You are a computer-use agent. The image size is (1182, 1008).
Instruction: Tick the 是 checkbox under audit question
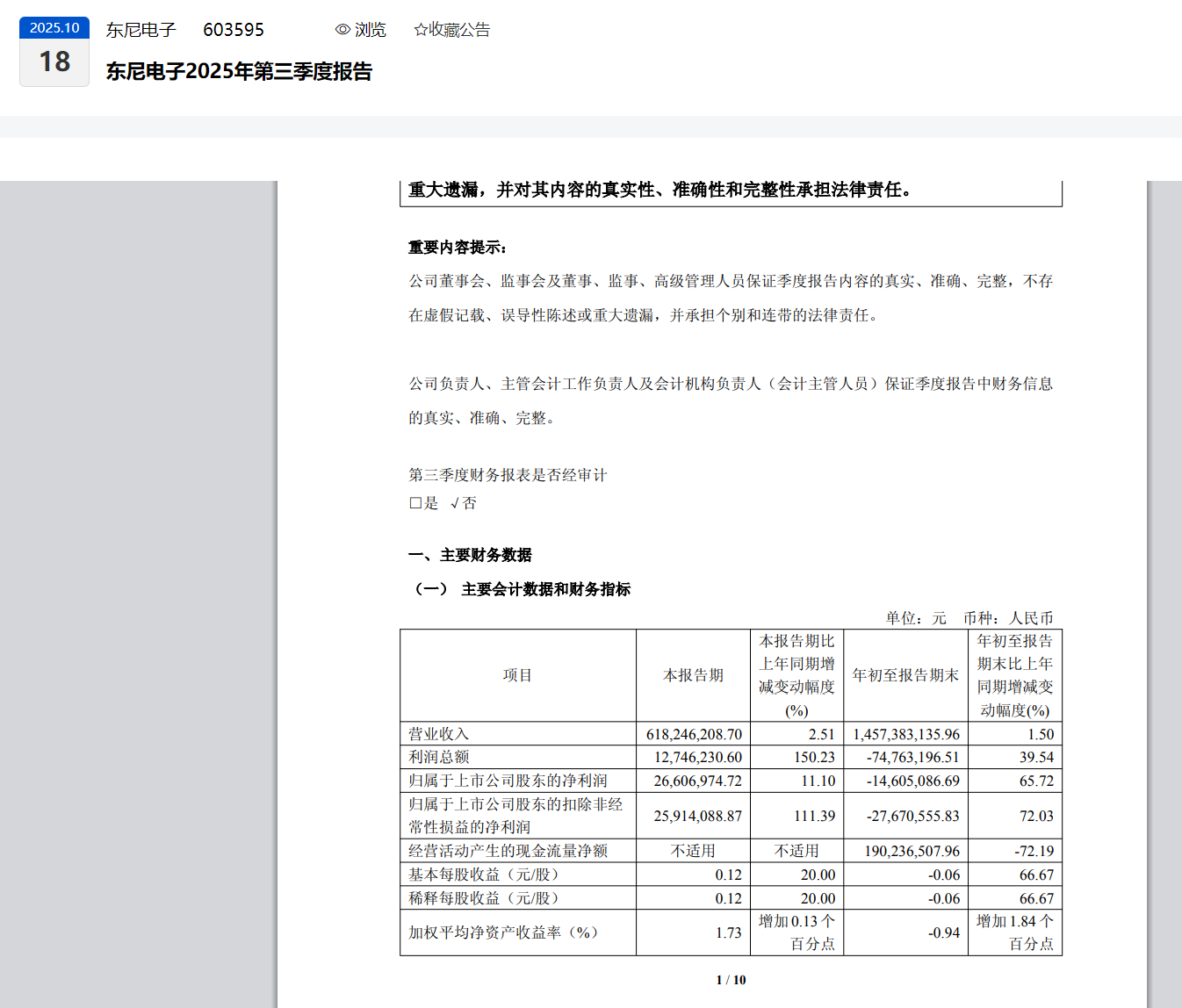[x=415, y=503]
